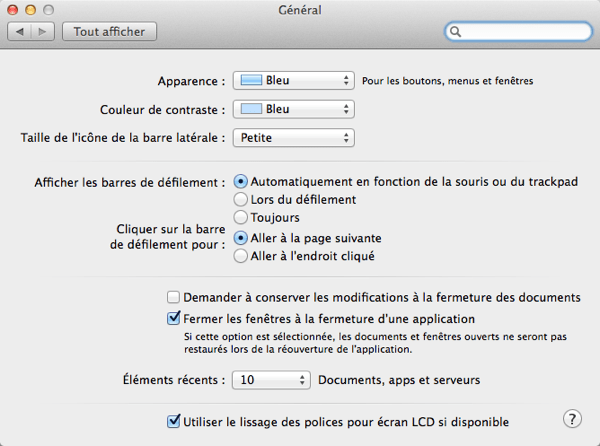Image resolution: width=600 pixels, height=446 pixels.
Task: Click the red close window button
Action: (14, 10)
